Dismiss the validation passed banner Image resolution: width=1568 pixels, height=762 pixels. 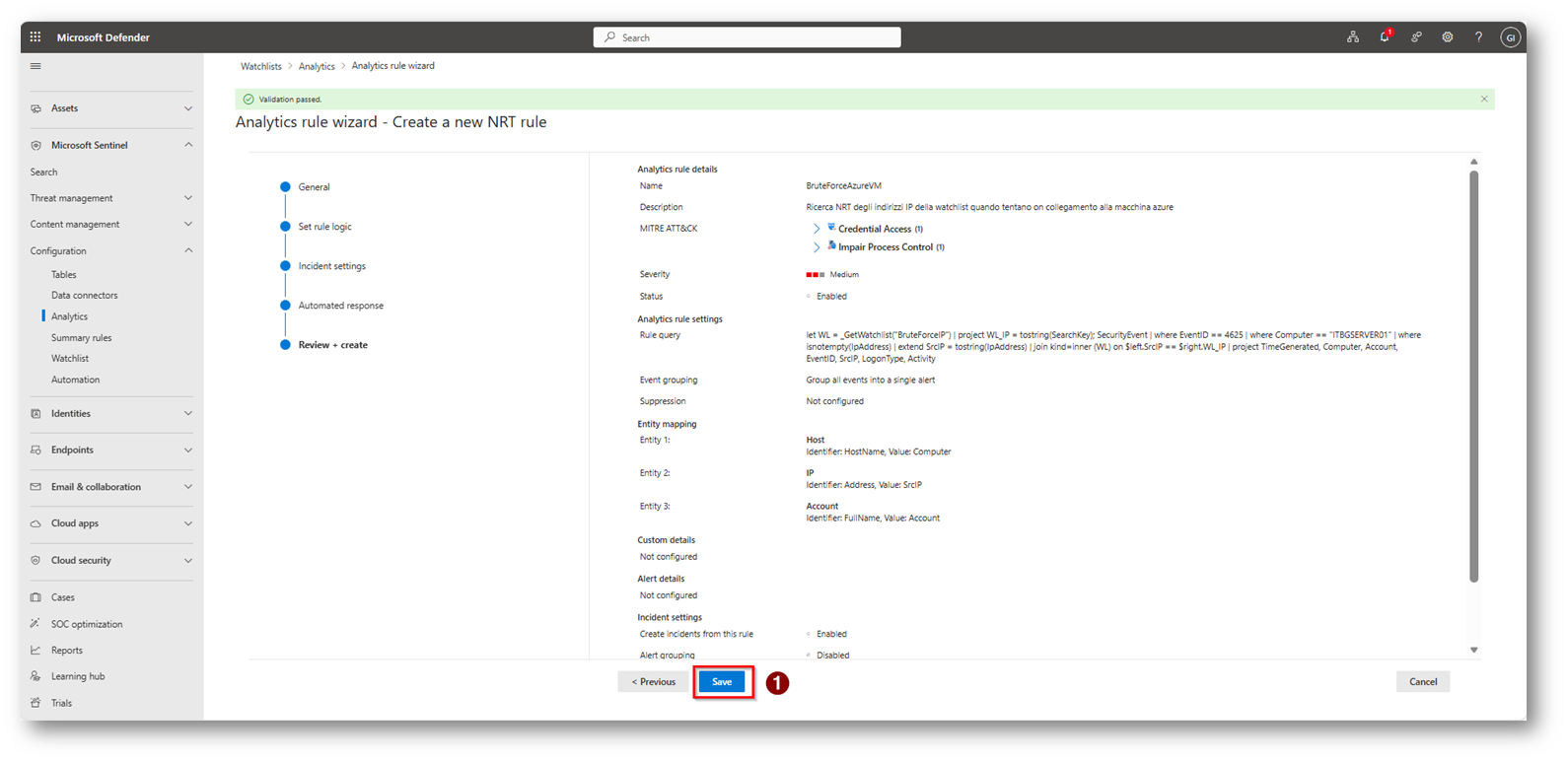1484,100
